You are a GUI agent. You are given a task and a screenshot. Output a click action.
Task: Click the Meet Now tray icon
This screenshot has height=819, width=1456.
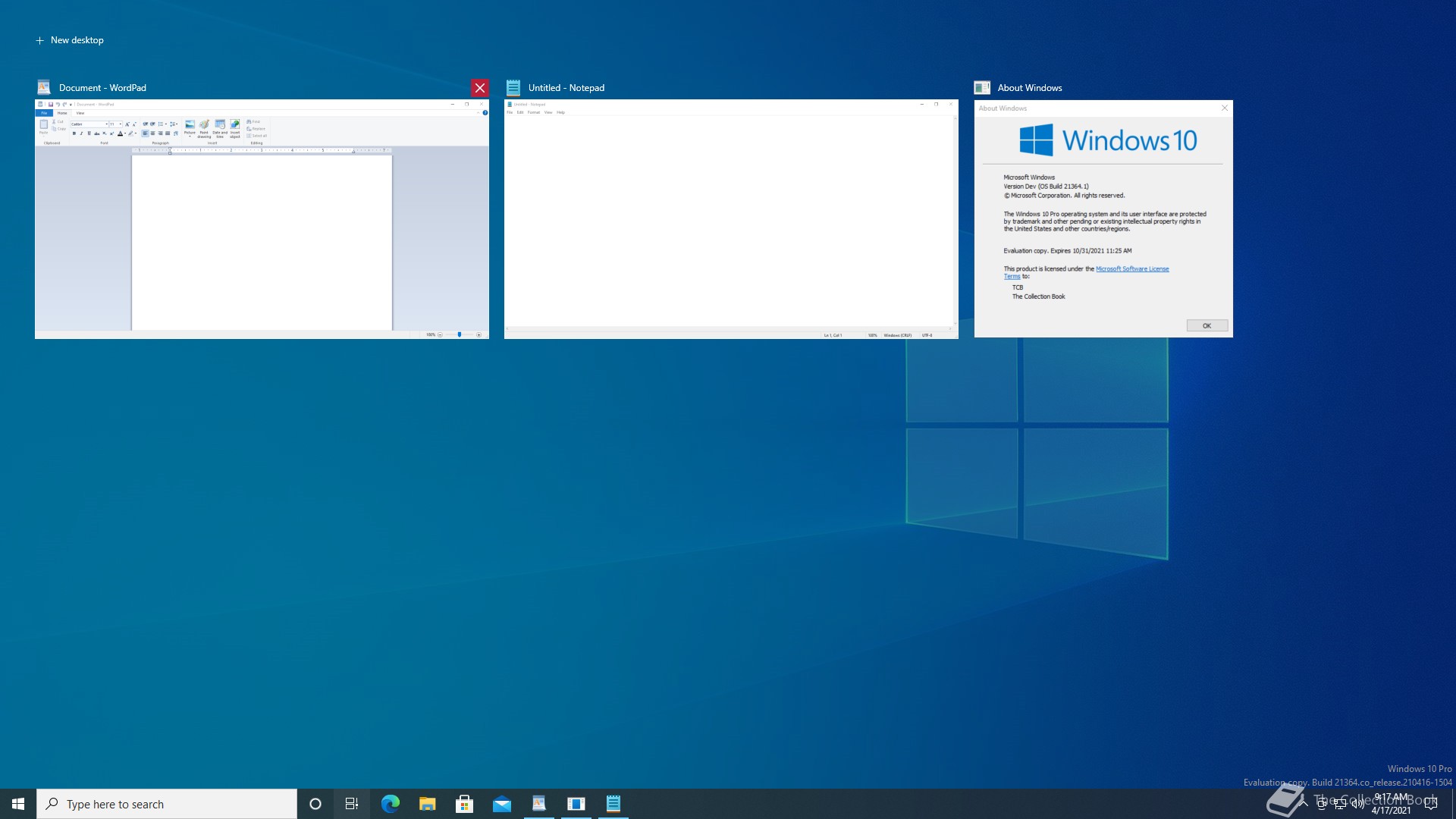tap(1322, 804)
